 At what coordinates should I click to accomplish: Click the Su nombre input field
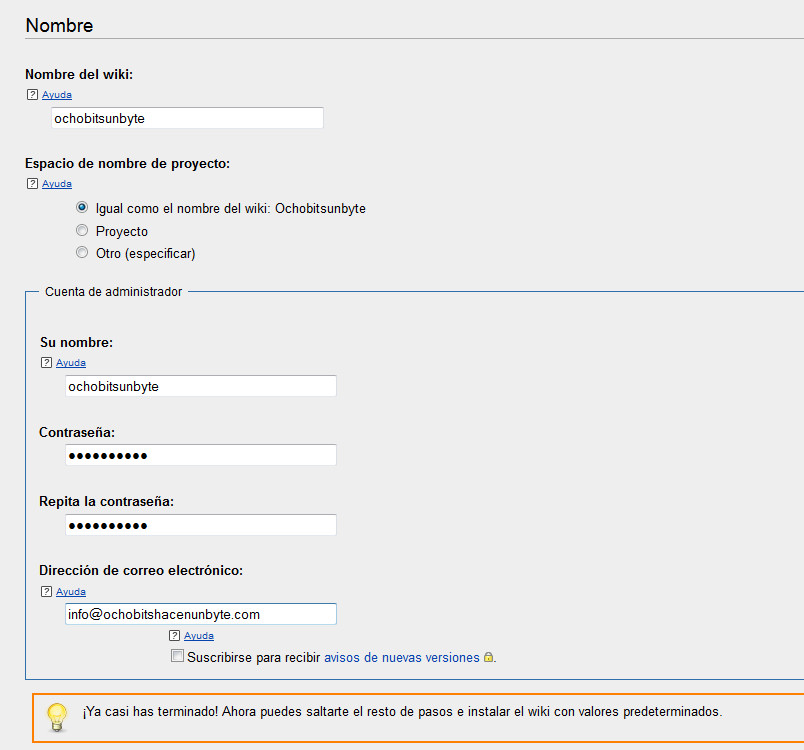201,386
